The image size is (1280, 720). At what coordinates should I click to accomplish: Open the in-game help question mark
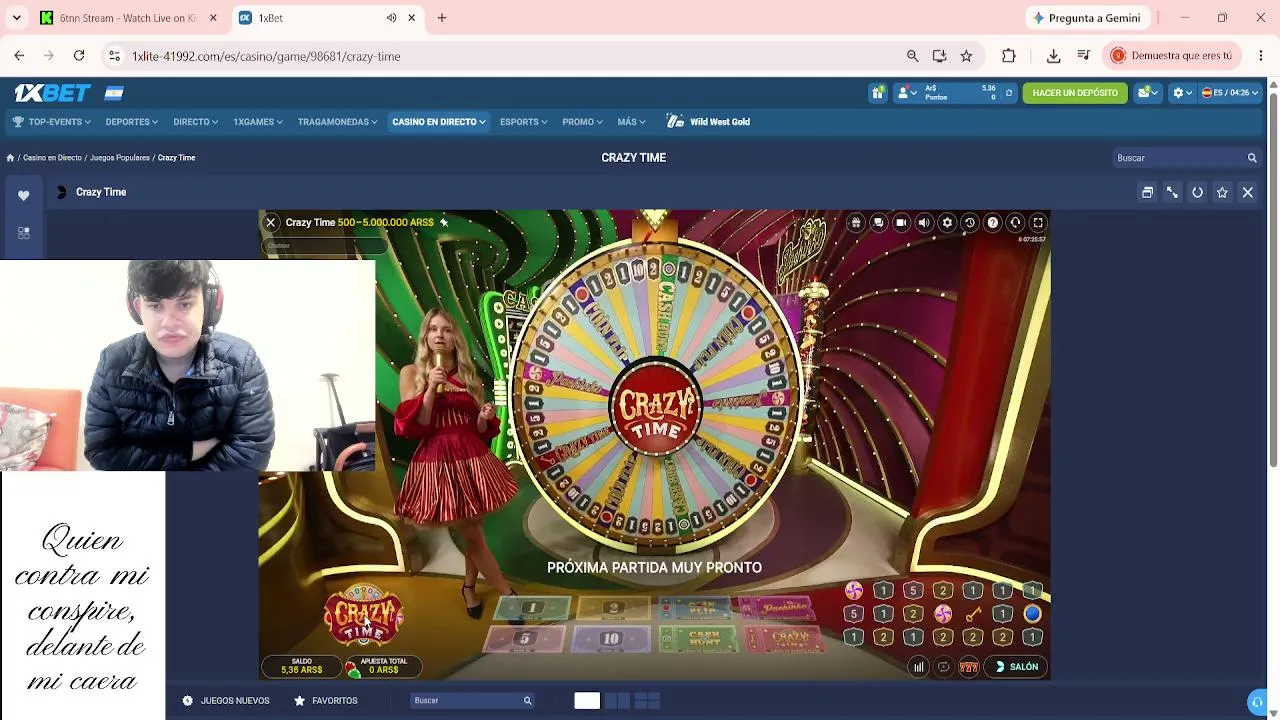[x=992, y=223]
